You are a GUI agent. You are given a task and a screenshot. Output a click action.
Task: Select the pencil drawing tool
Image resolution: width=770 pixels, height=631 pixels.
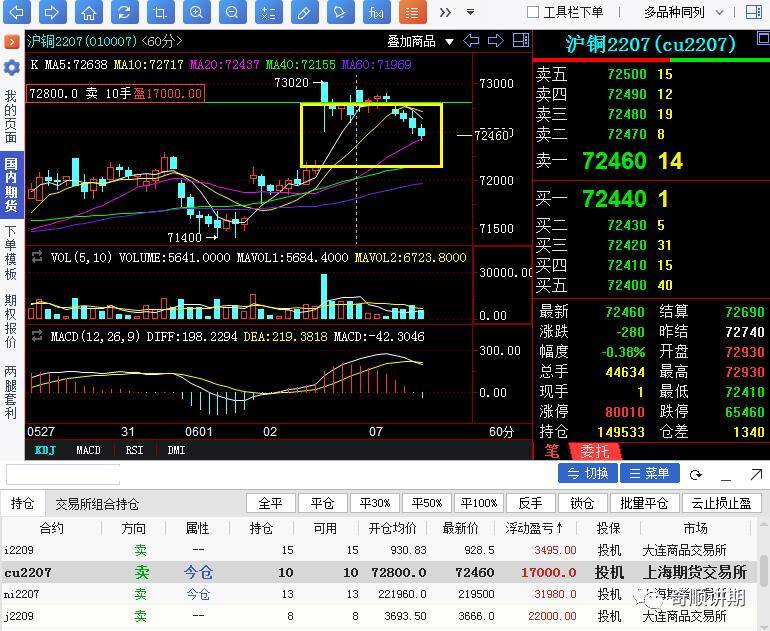click(304, 12)
